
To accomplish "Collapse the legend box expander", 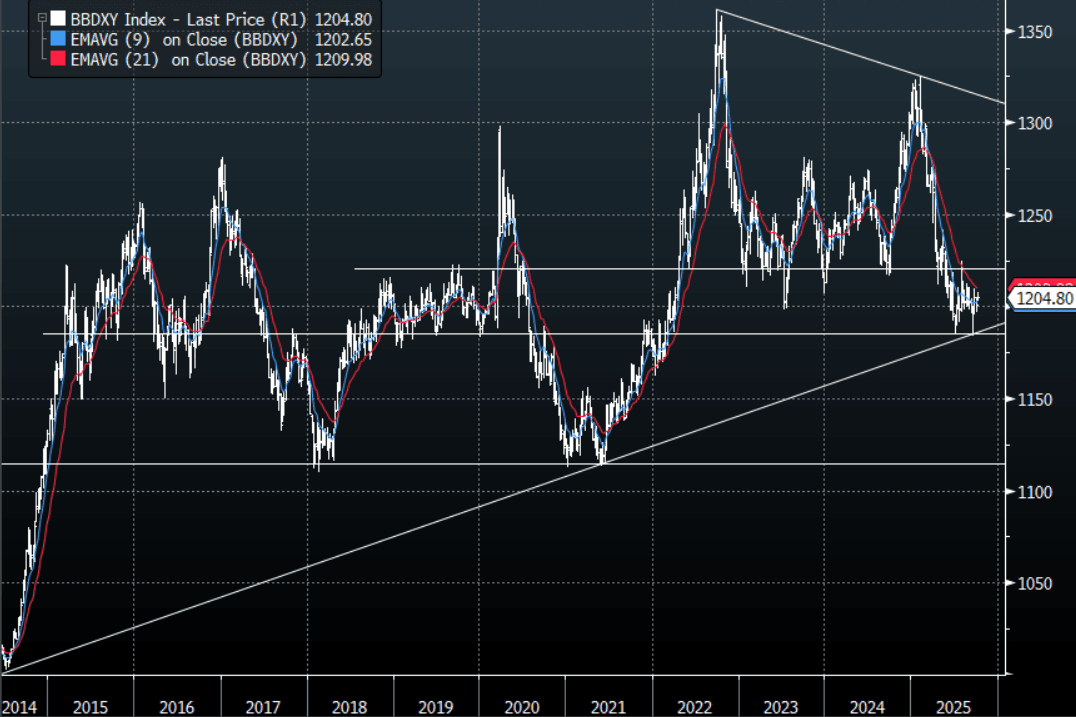I will pyautogui.click(x=42, y=18).
